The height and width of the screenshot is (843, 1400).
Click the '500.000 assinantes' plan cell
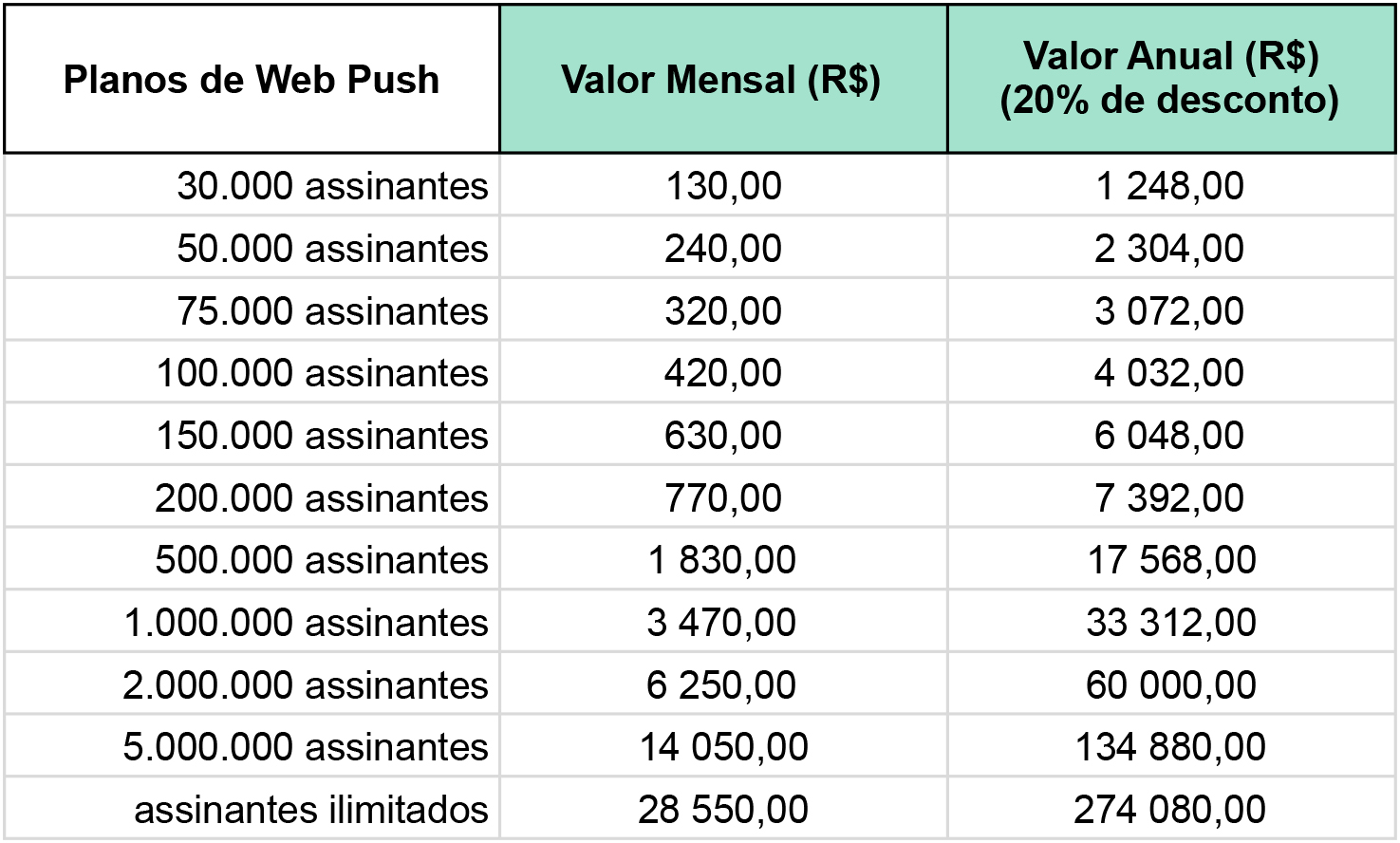point(252,559)
